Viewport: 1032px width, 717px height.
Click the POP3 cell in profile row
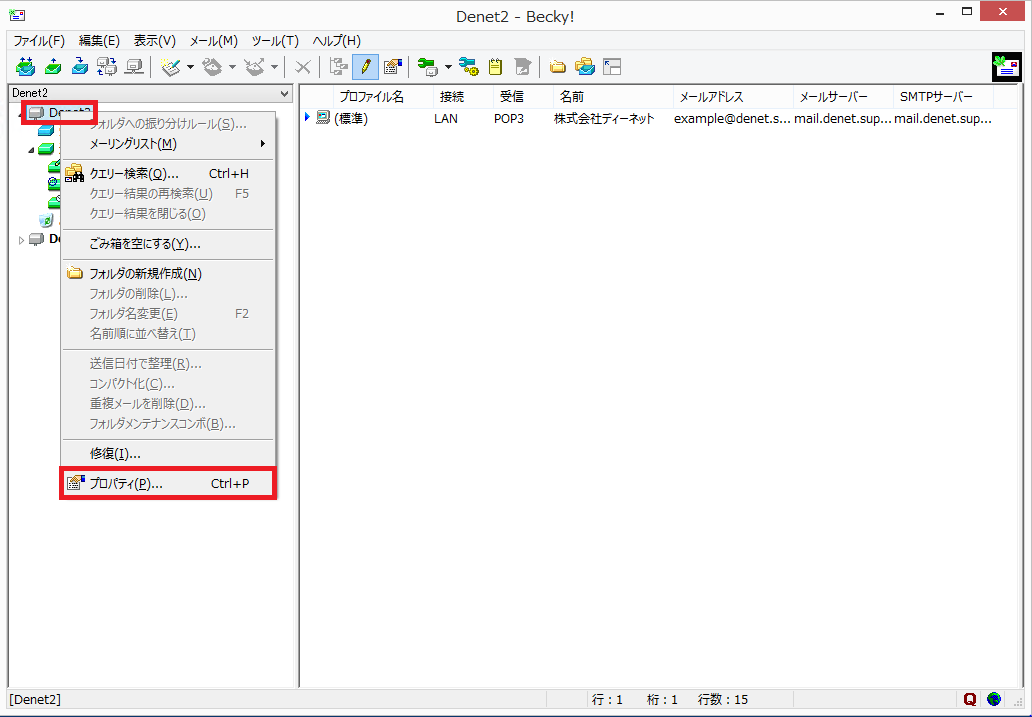(x=509, y=119)
